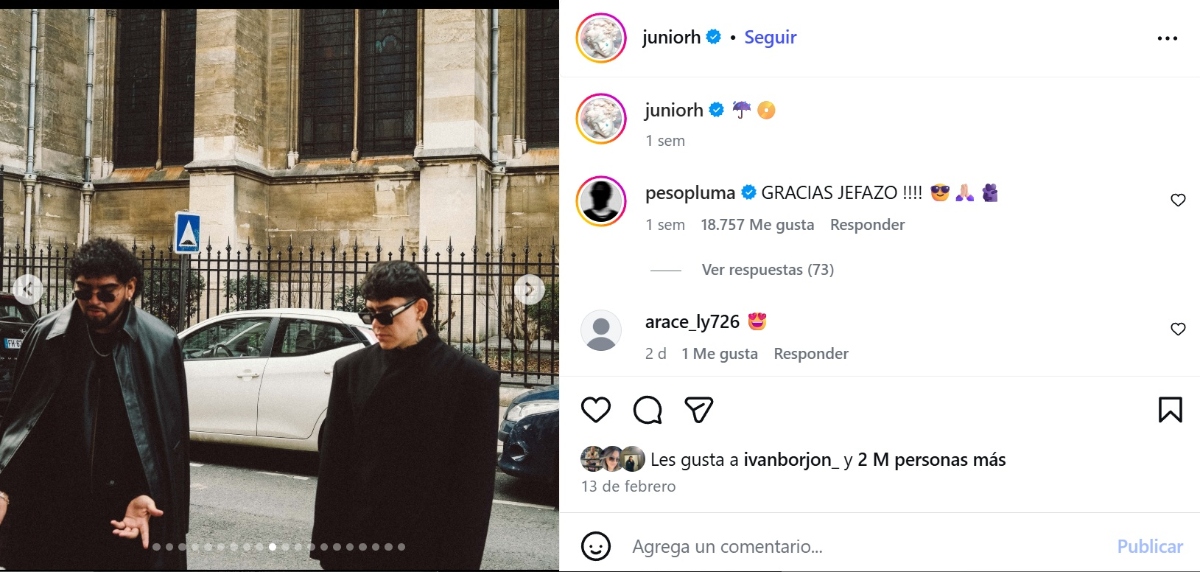Image resolution: width=1200 pixels, height=572 pixels.
Task: Open comments with the speech bubble icon
Action: point(648,409)
